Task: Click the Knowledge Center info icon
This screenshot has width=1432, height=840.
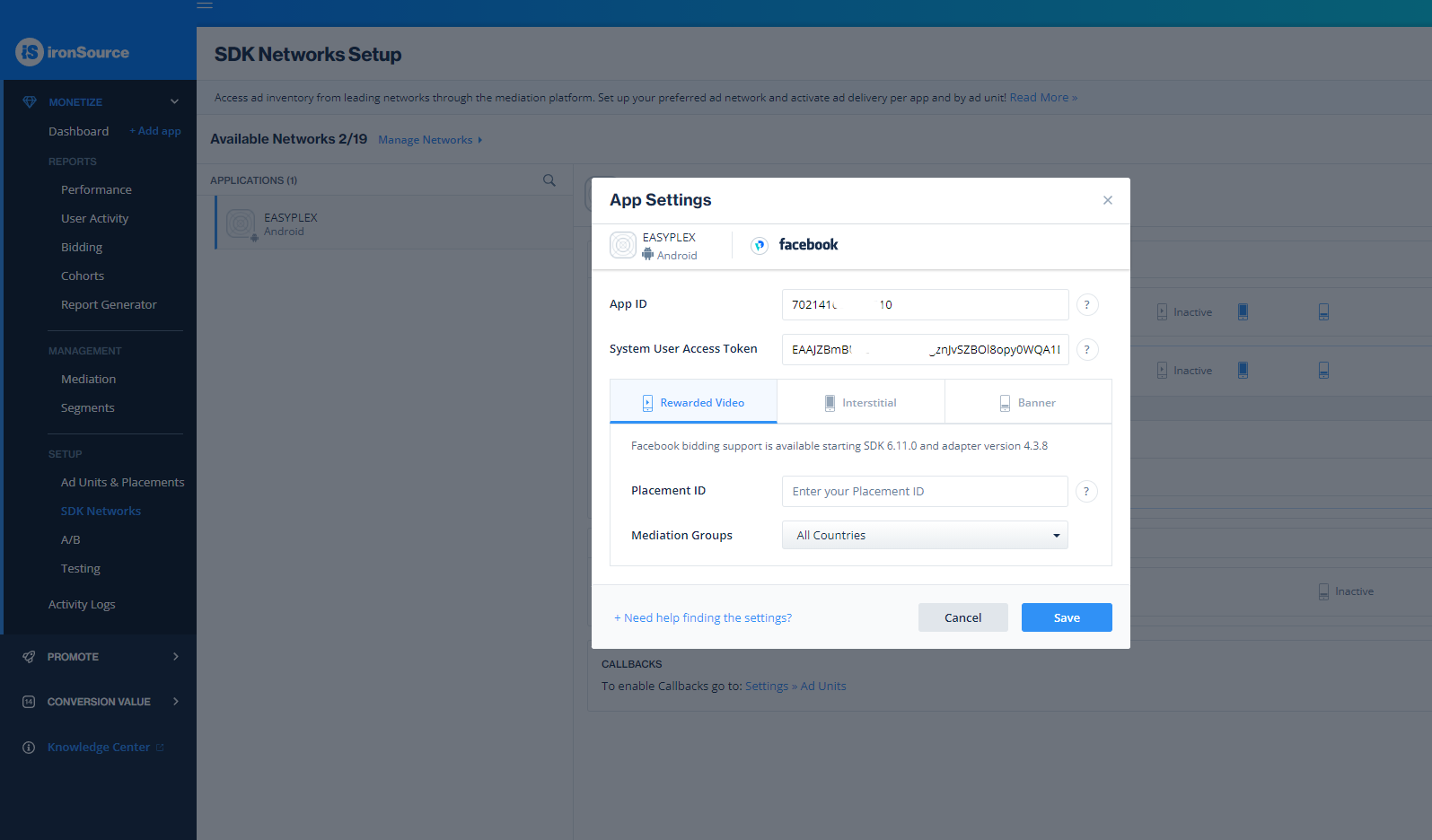Action: (29, 748)
